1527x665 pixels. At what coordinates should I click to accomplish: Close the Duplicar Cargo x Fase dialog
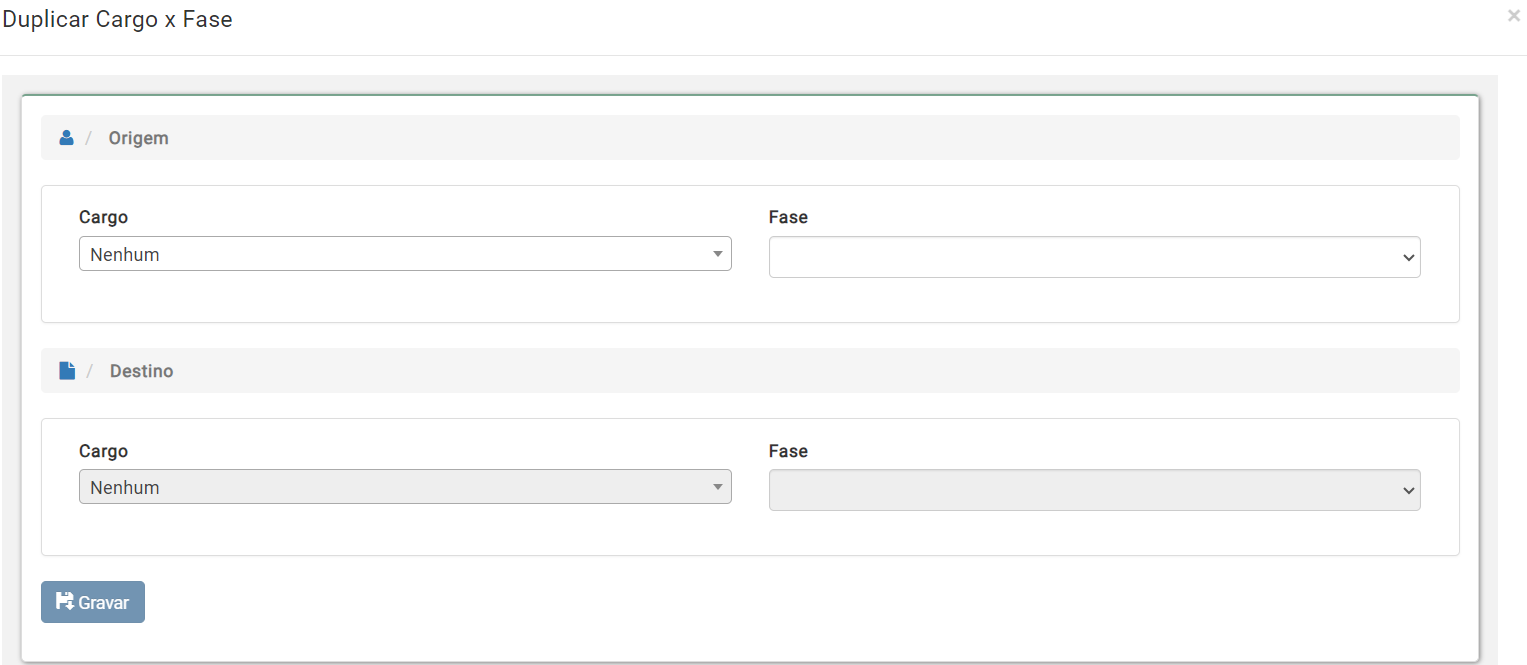1513,16
